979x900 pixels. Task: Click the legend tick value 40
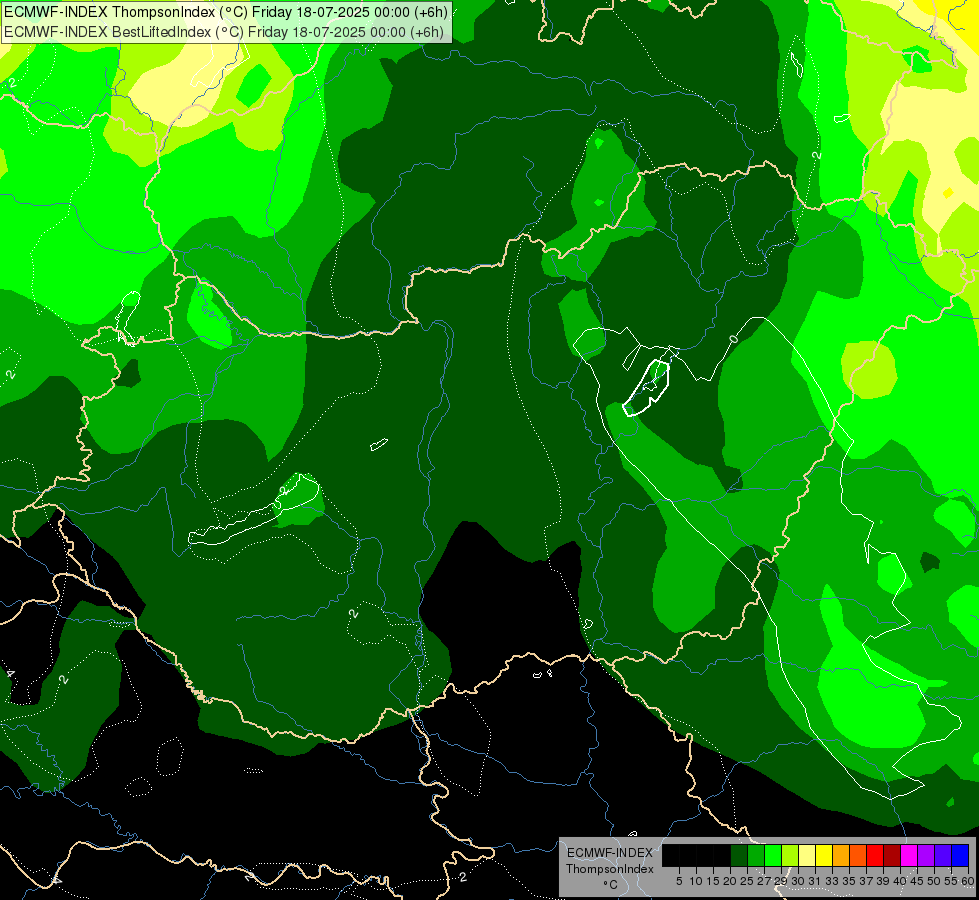pos(900,881)
